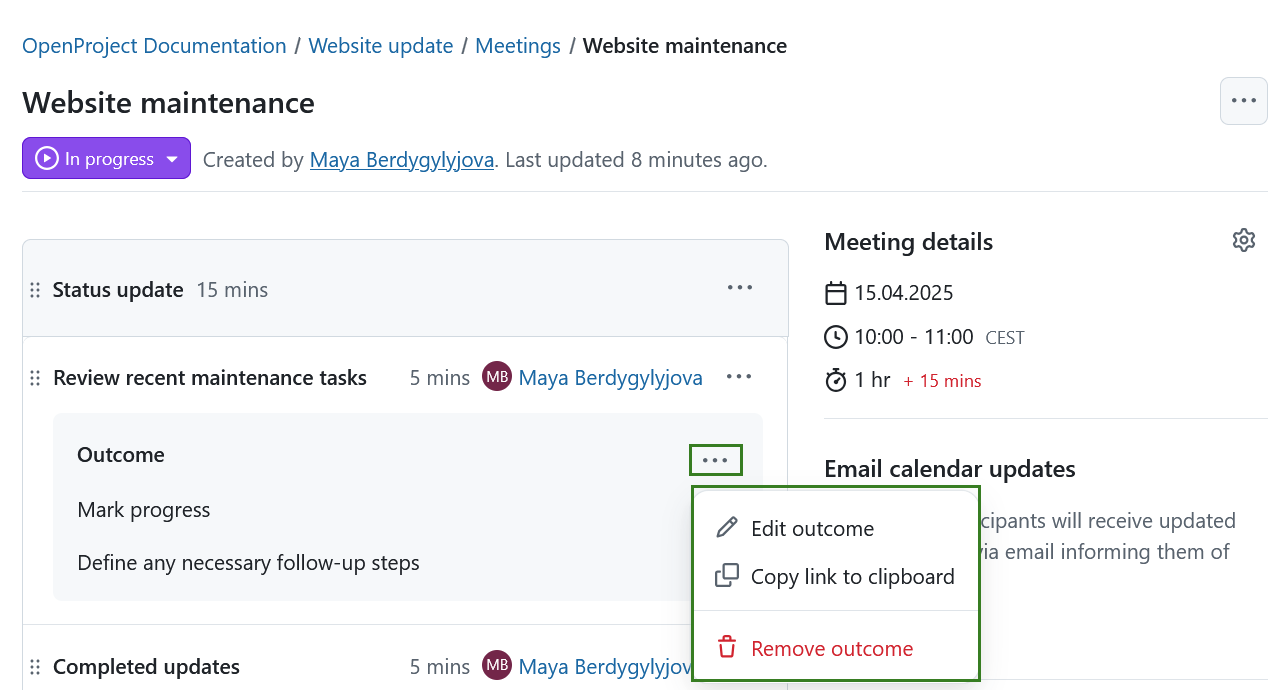
Task: Open the Meeting details settings gear
Action: tap(1243, 240)
